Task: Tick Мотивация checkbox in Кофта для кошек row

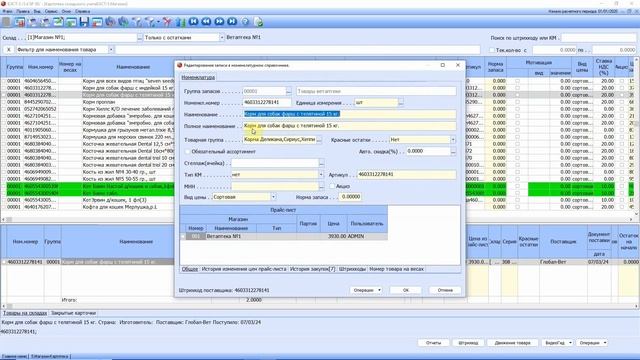Action: click(518, 207)
